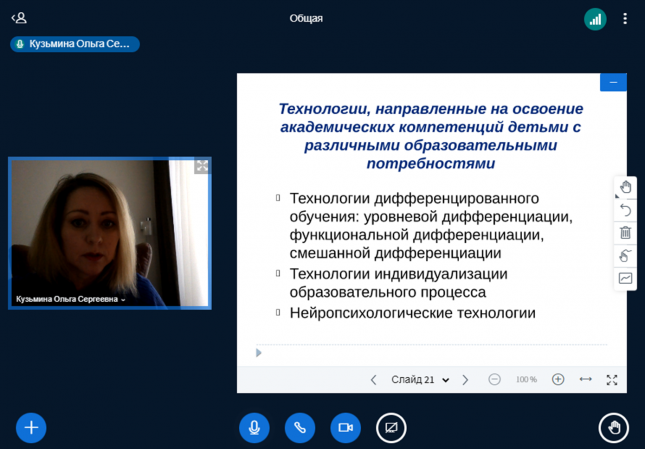This screenshot has width=645, height=449.
Task: Open the Слайд 21 slide selector
Action: point(420,380)
